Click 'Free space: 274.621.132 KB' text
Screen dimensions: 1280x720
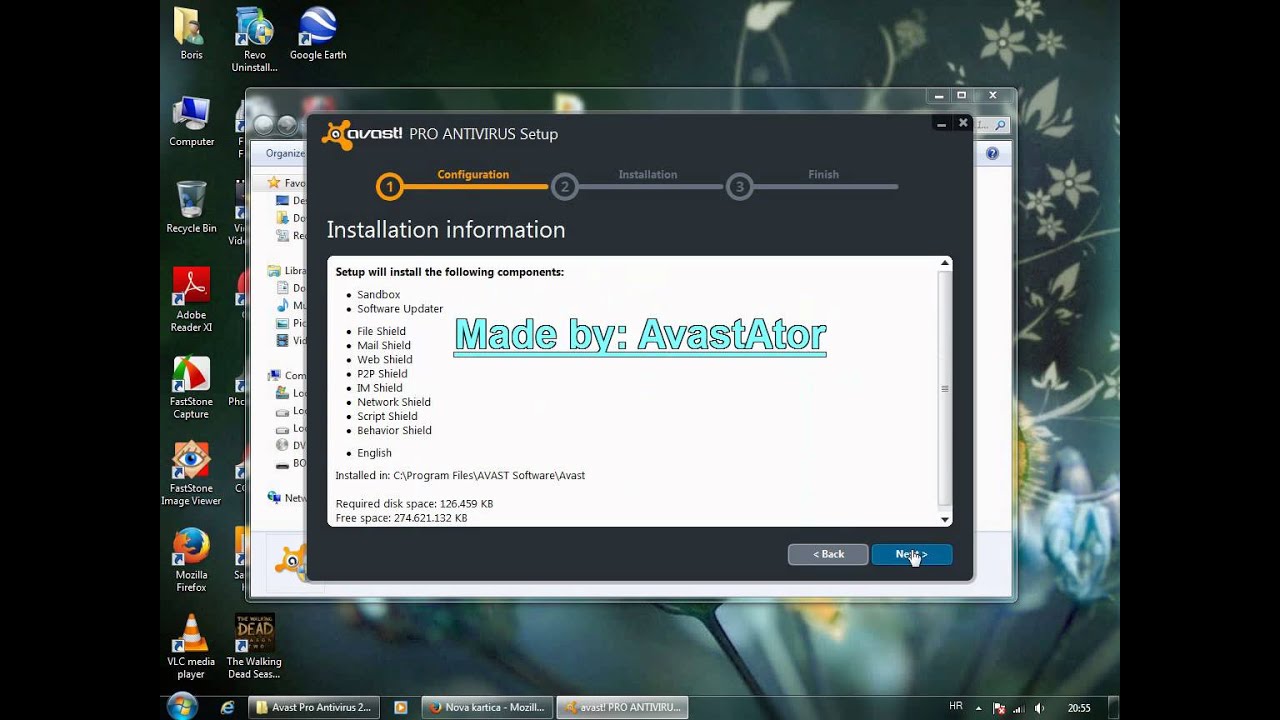(x=401, y=518)
